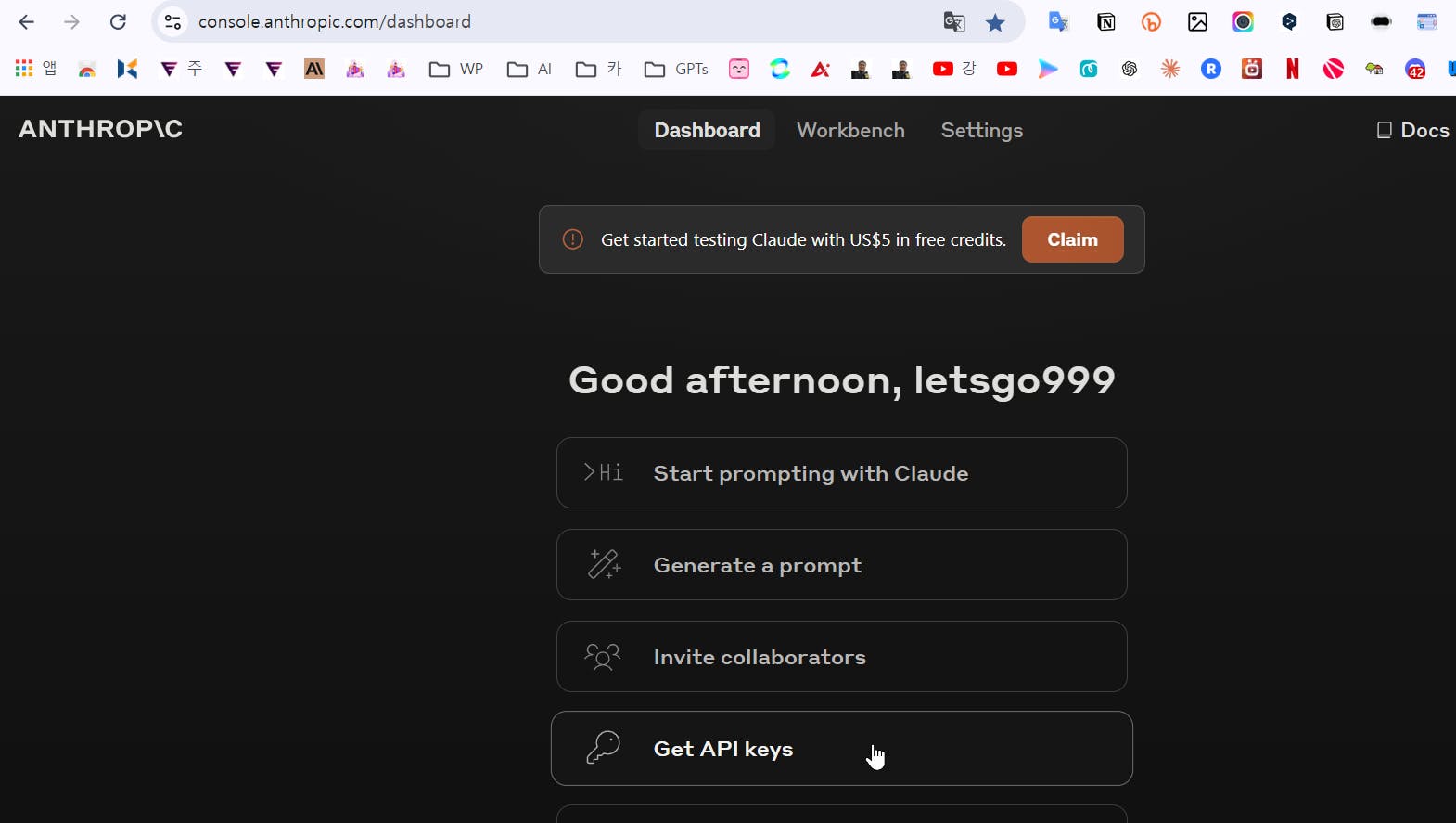The image size is (1456, 823).
Task: Go back to the previous page
Action: (x=26, y=21)
